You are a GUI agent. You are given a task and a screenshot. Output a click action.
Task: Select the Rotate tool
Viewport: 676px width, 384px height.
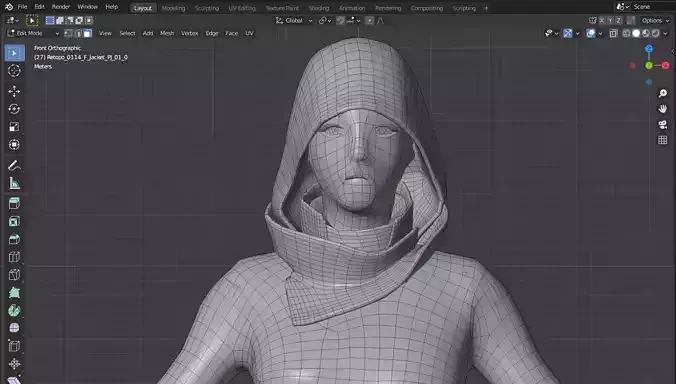(14, 109)
